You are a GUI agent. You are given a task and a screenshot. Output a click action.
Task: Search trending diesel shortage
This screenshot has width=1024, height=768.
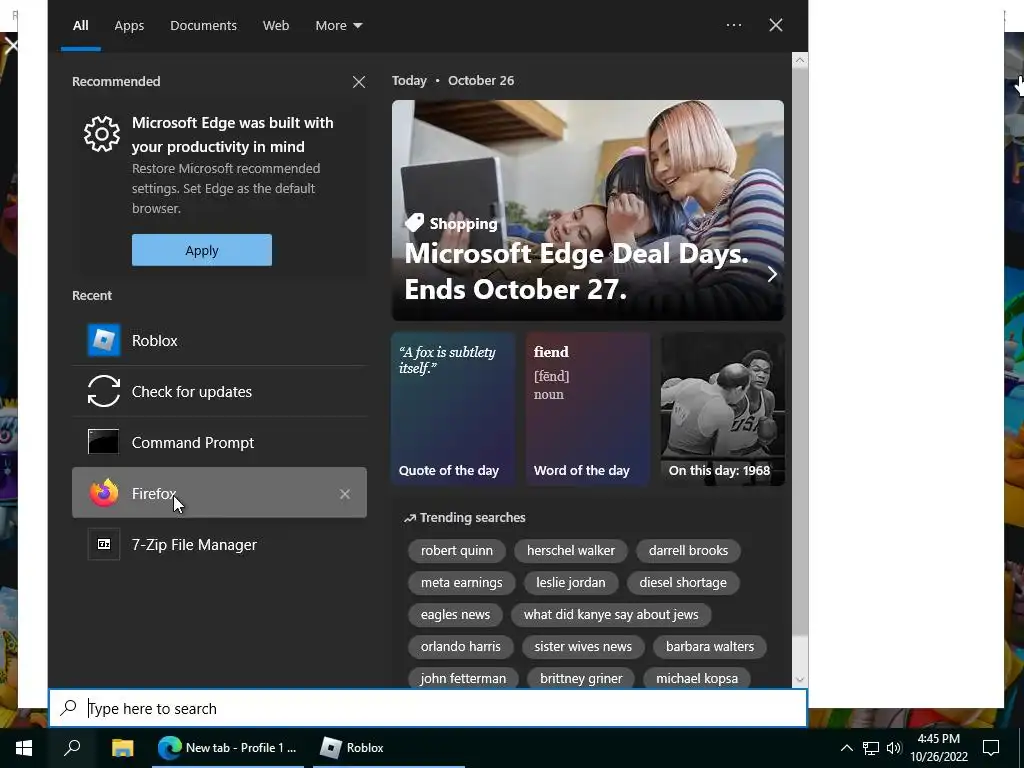[x=683, y=583]
